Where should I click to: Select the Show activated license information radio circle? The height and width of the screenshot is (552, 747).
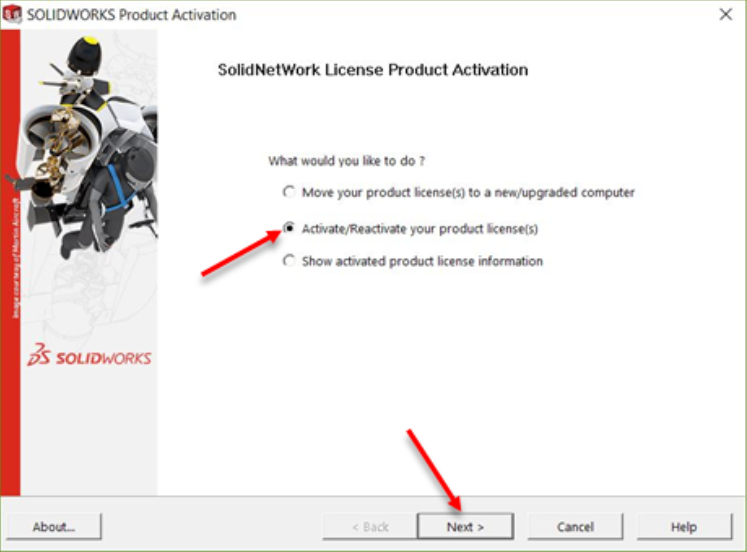point(289,261)
